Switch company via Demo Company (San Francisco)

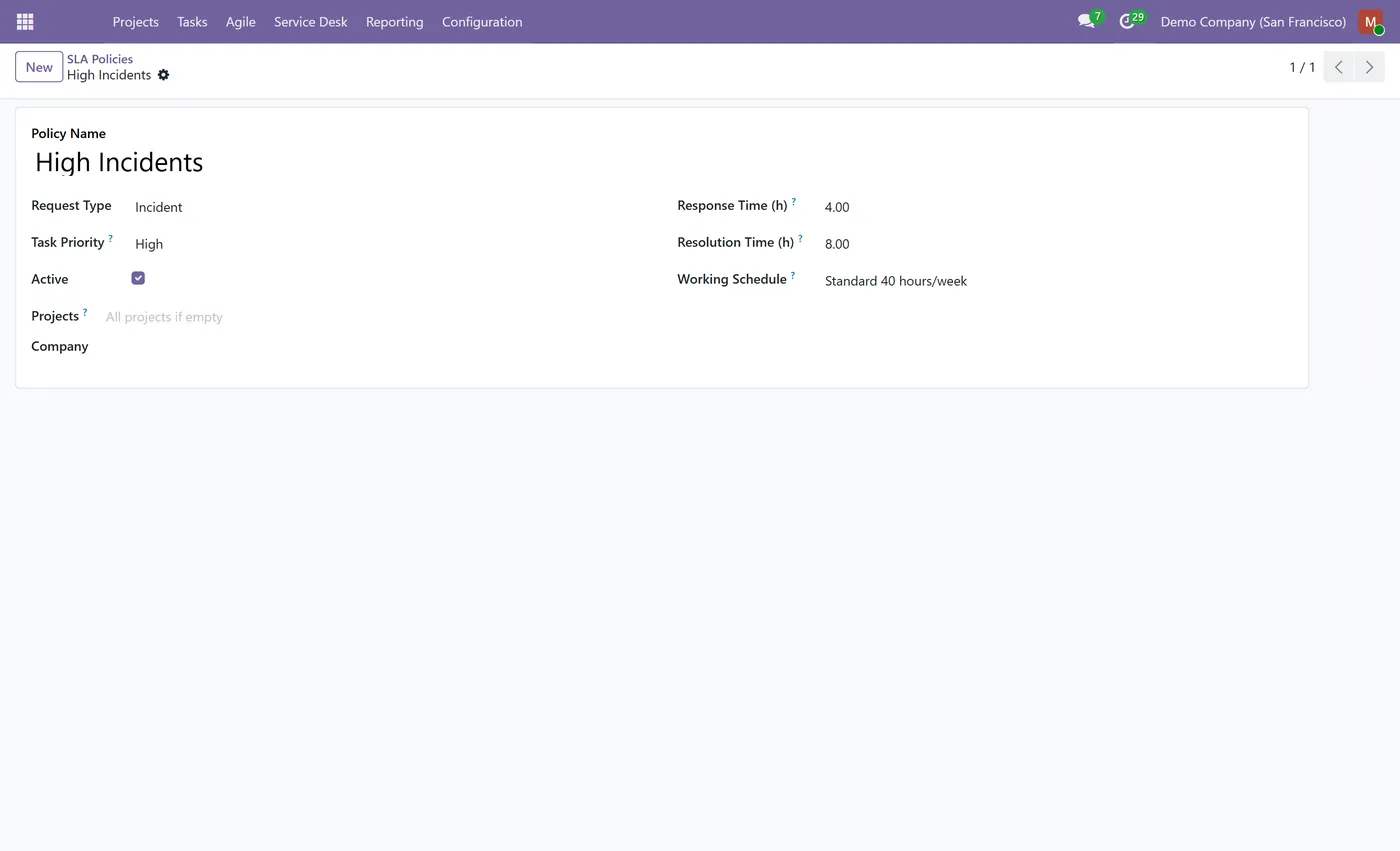1253,21
